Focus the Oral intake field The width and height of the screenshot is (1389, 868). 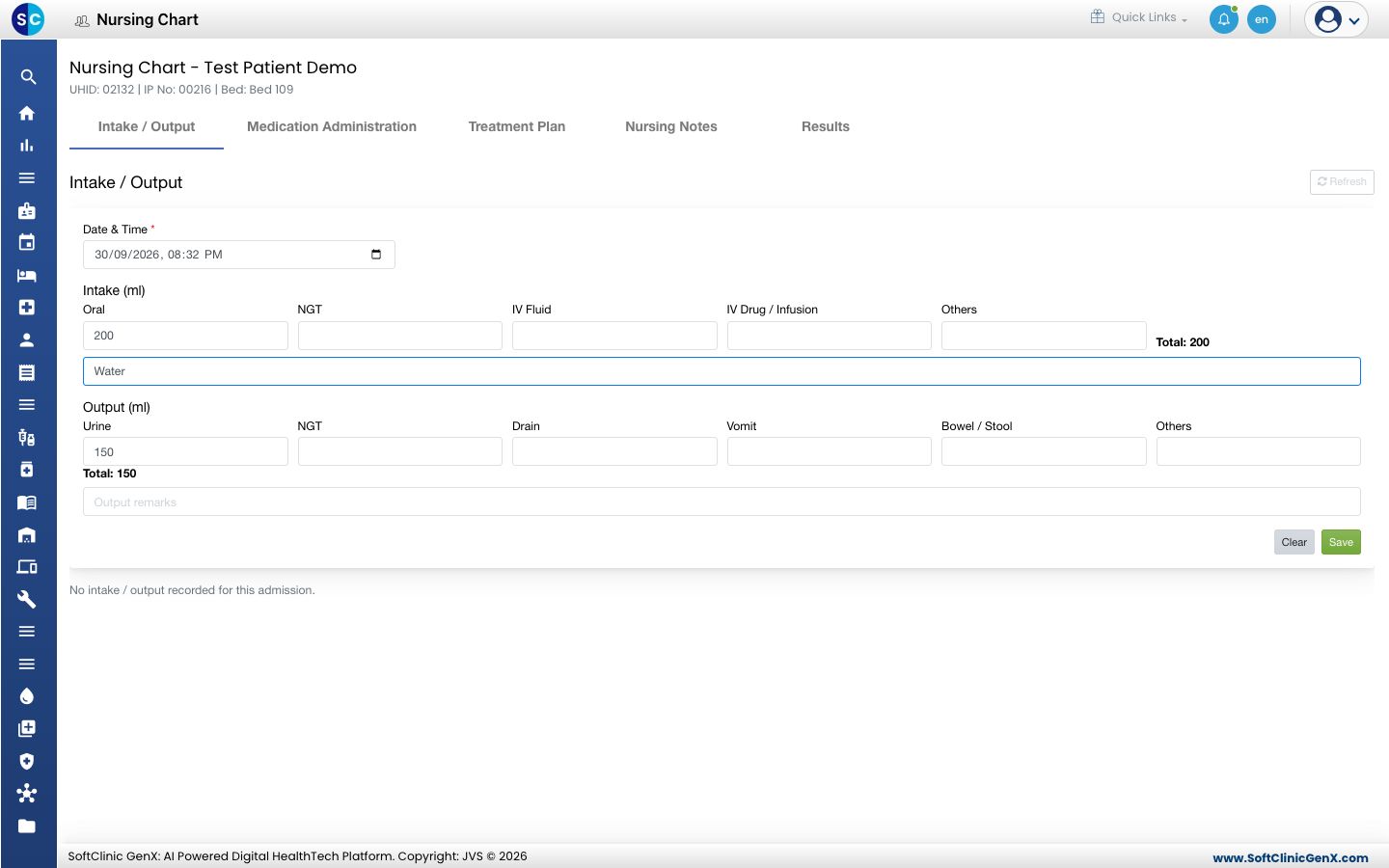point(185,336)
